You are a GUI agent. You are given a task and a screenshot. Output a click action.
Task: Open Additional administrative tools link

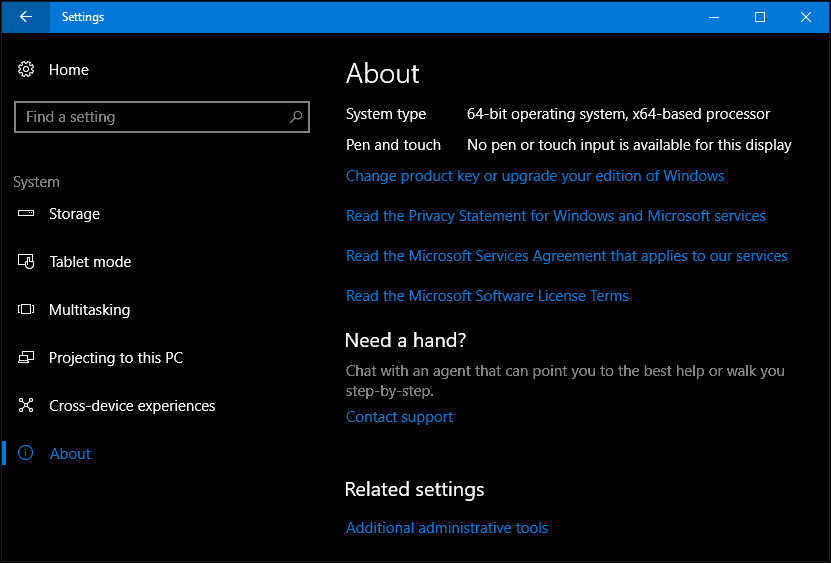(x=447, y=528)
